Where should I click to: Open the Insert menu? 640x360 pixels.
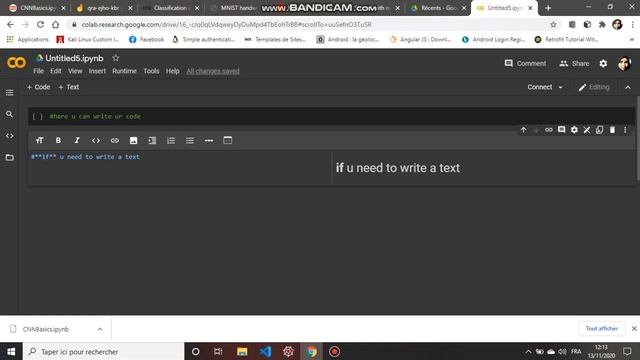[x=97, y=71]
